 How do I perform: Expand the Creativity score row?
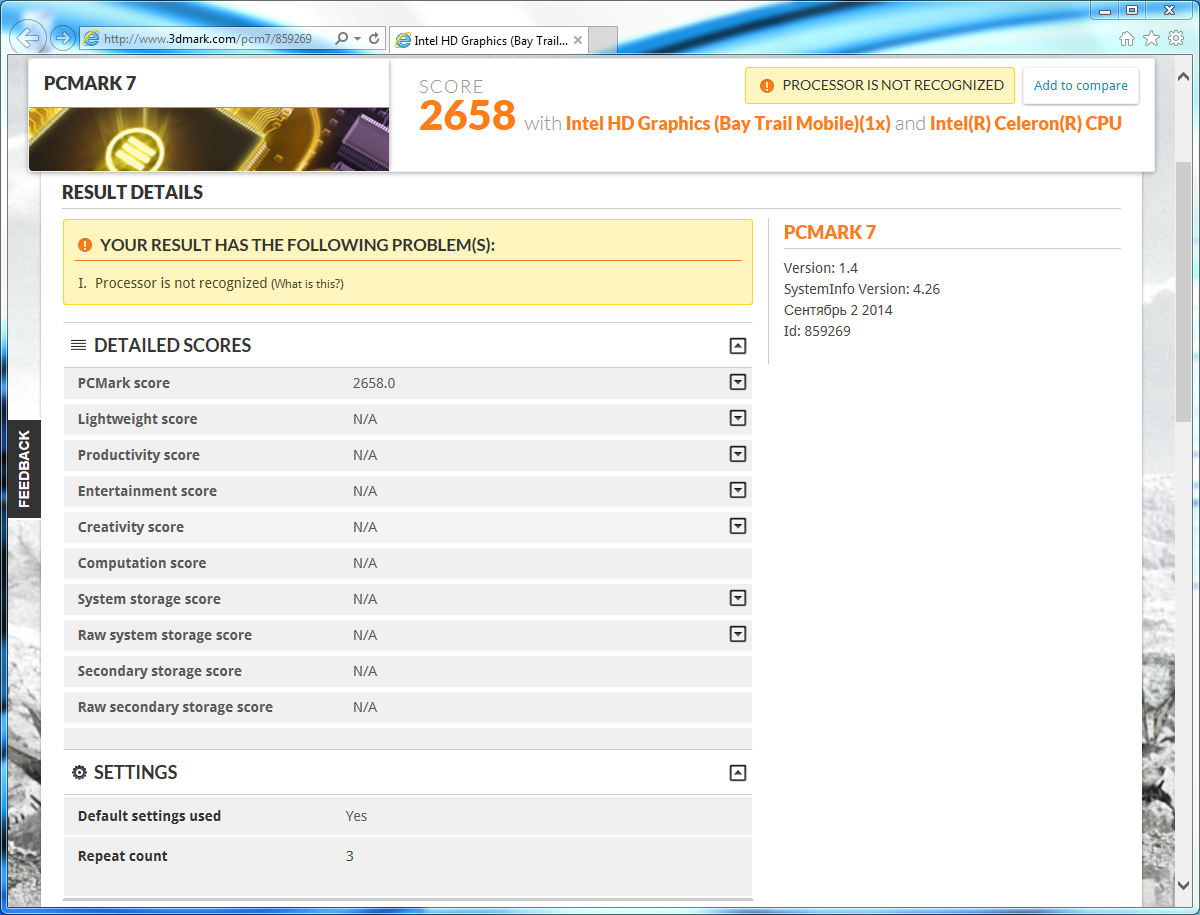(738, 526)
